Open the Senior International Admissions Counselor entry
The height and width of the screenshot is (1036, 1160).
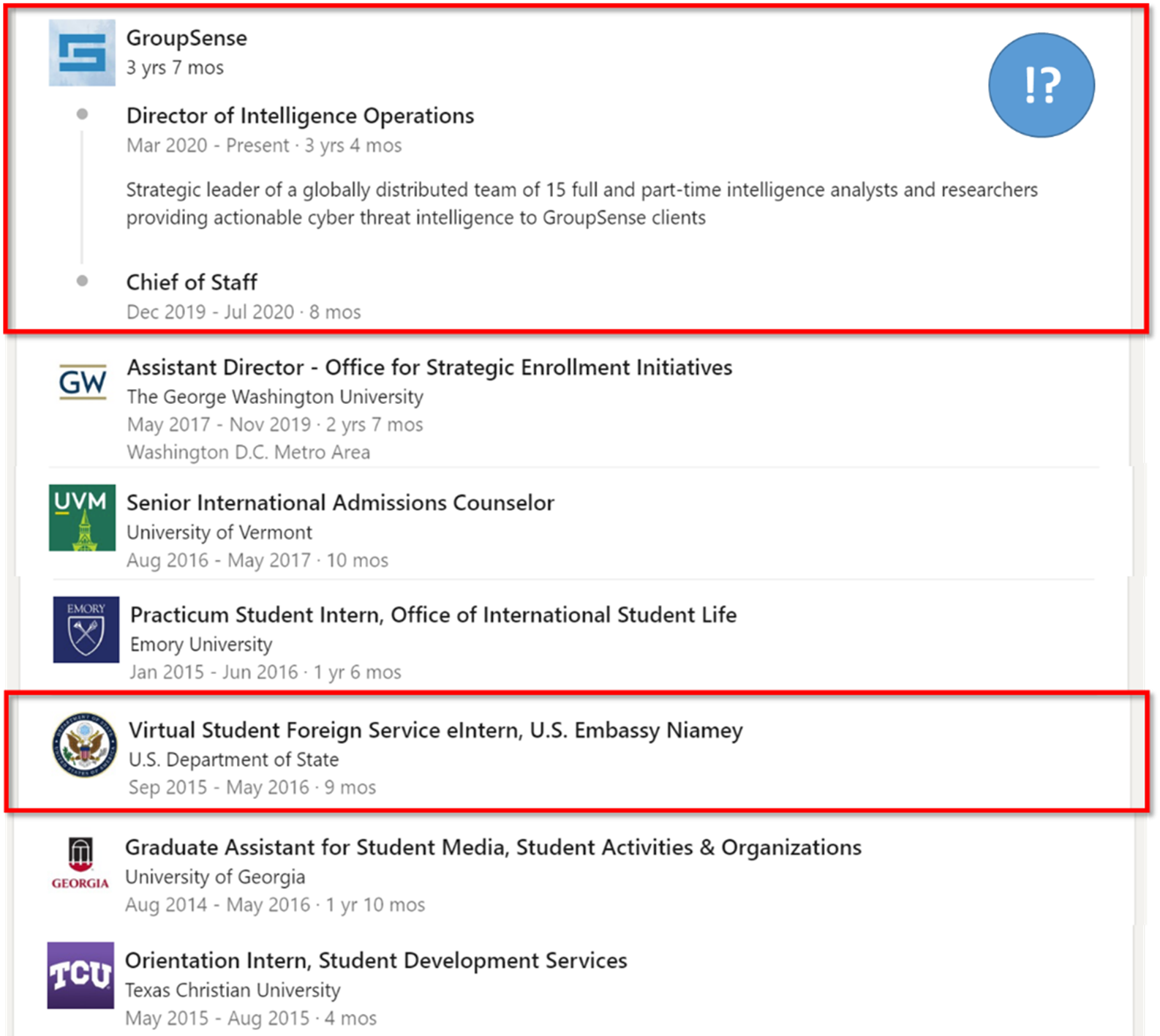(x=340, y=503)
